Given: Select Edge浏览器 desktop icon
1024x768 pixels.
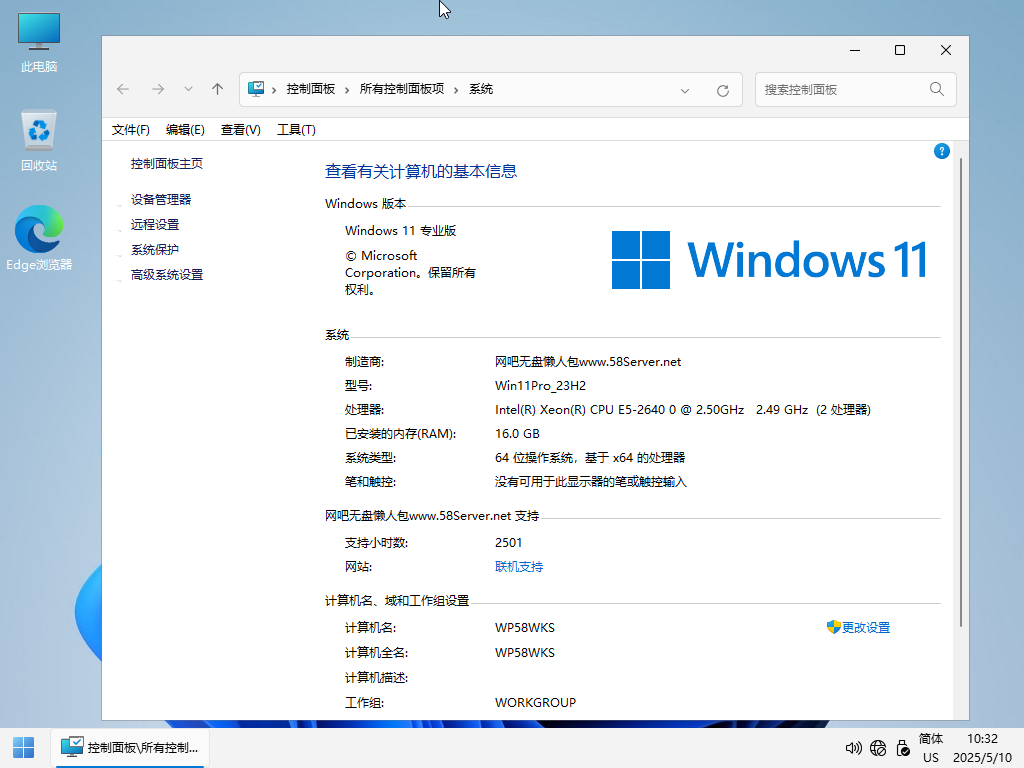Looking at the screenshot, I should click(39, 238).
